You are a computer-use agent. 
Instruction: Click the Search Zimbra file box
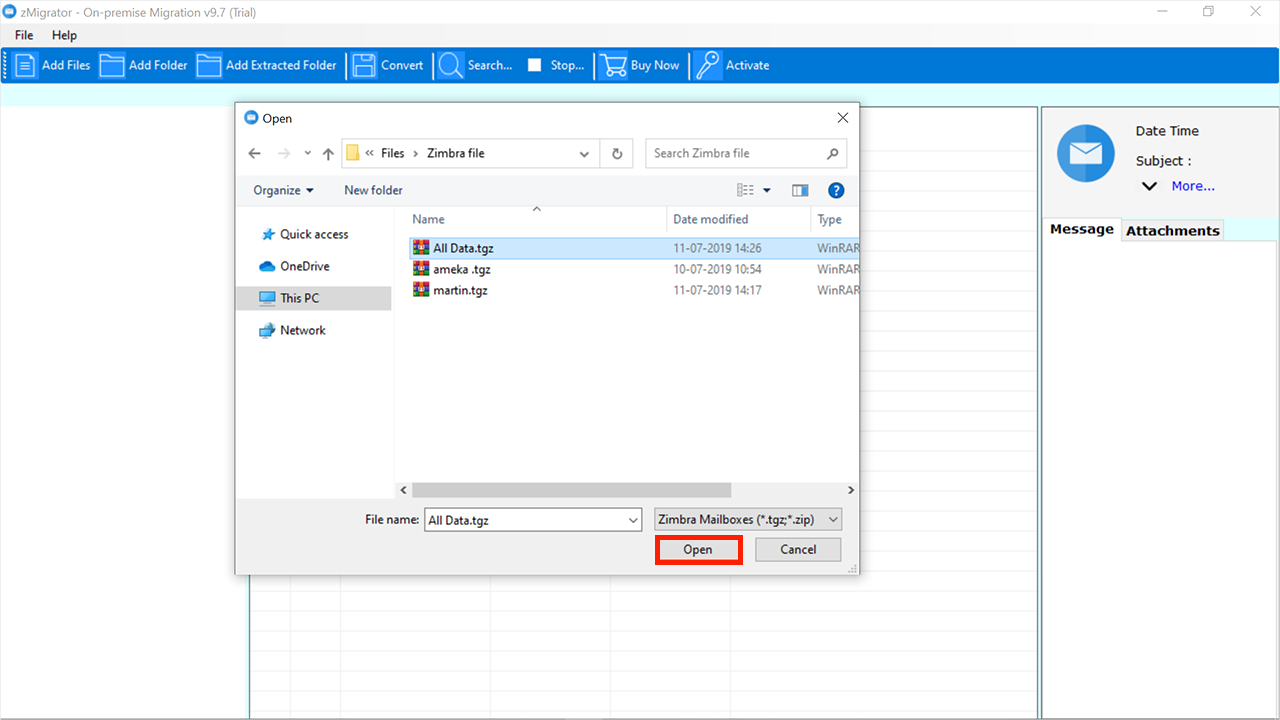[x=746, y=153]
